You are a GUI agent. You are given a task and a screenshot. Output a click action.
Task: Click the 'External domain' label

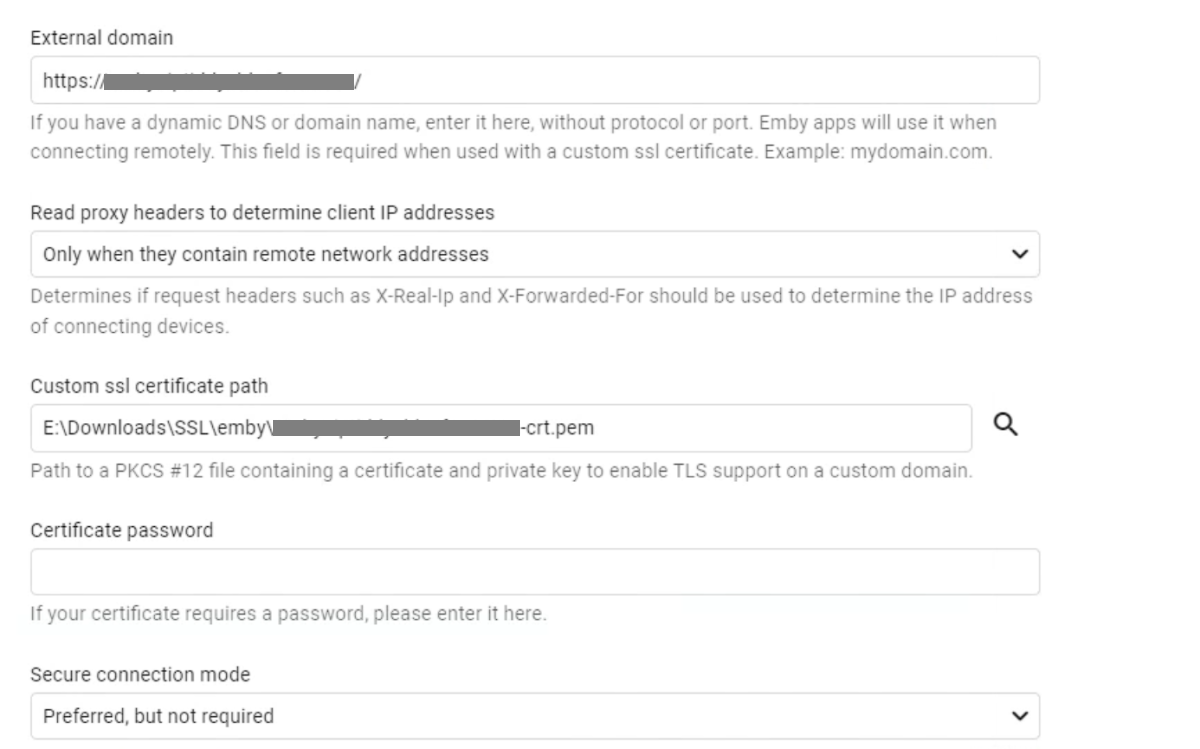click(102, 38)
